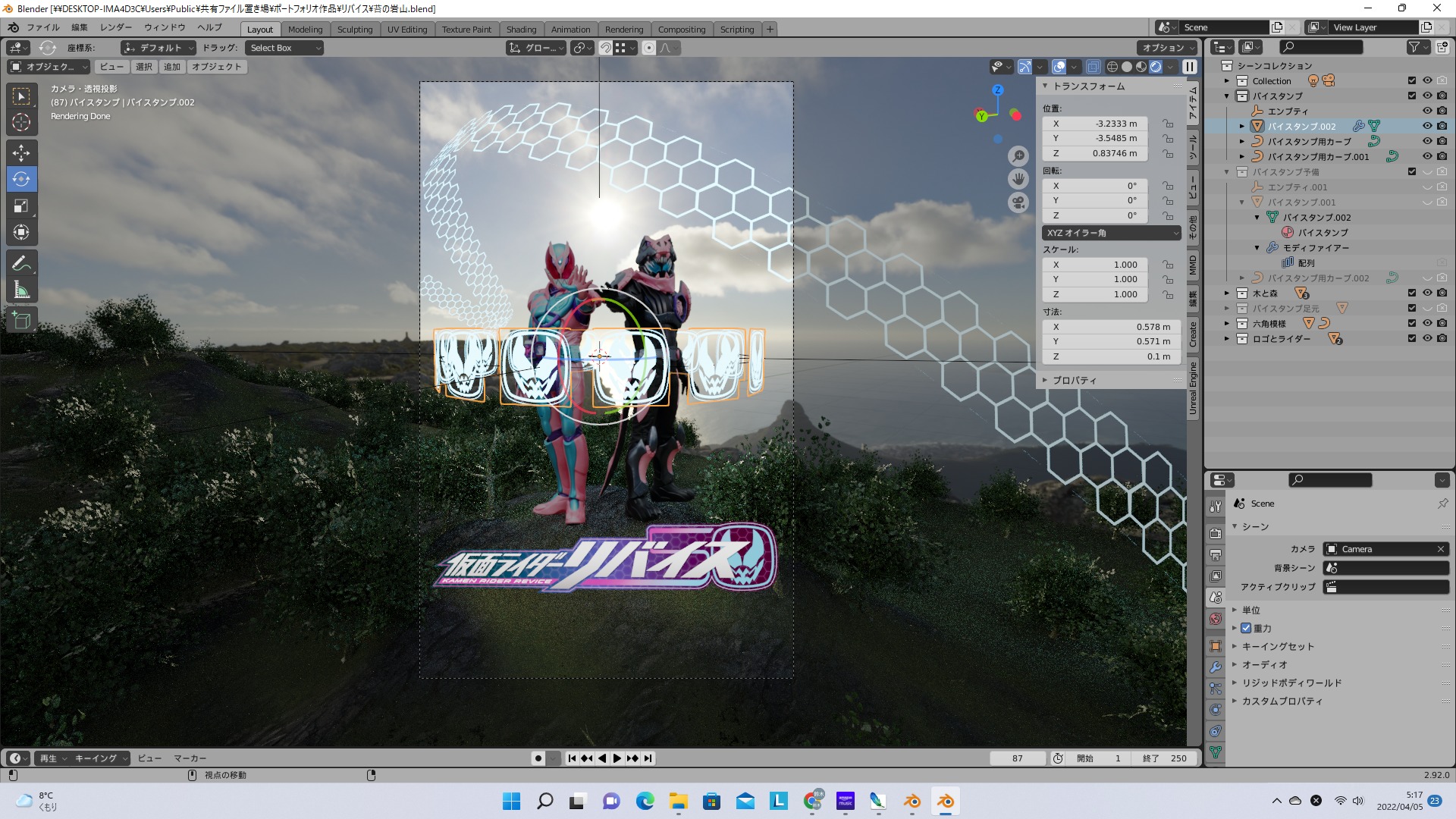Open the Modifier wrench properties tab
Screen dimensions: 1456x819
pos(1216,667)
